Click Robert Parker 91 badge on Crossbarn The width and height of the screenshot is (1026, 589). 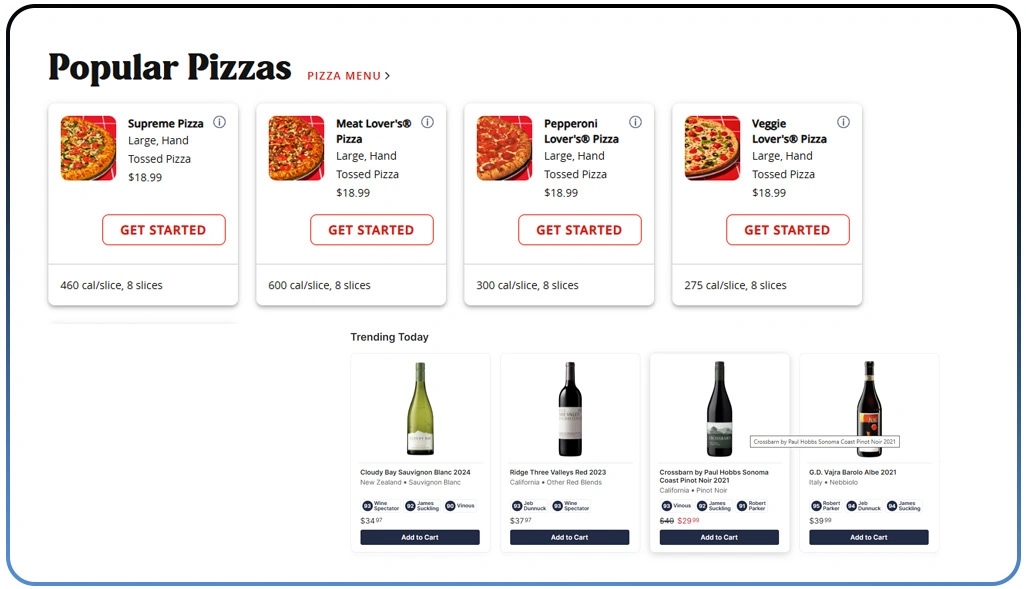tap(753, 506)
